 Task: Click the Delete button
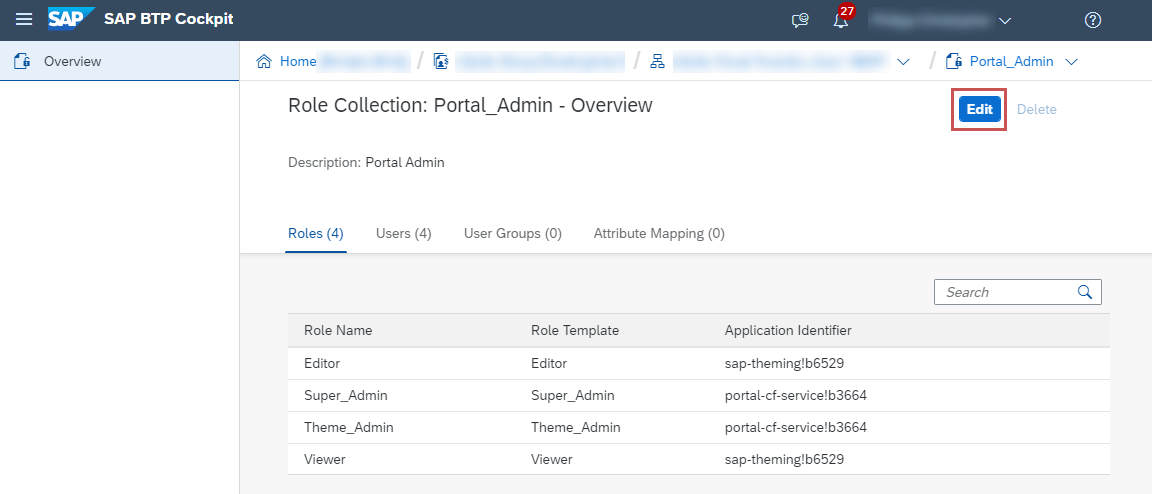[1037, 110]
